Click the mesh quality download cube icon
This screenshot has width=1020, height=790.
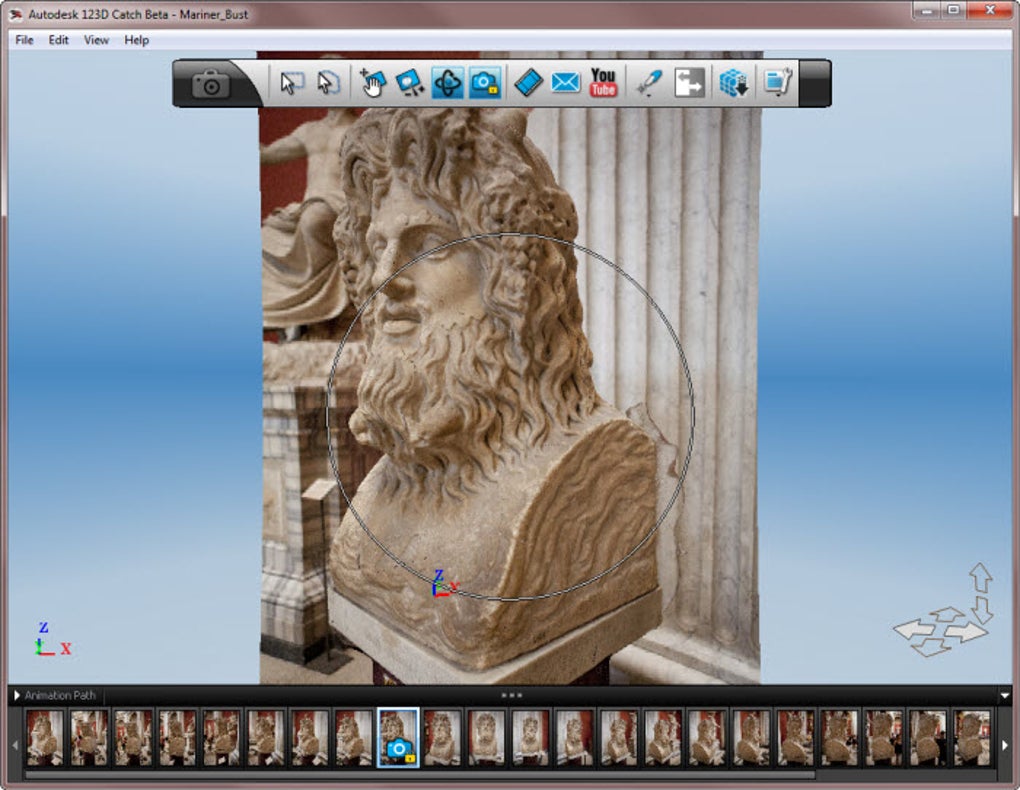pyautogui.click(x=733, y=83)
